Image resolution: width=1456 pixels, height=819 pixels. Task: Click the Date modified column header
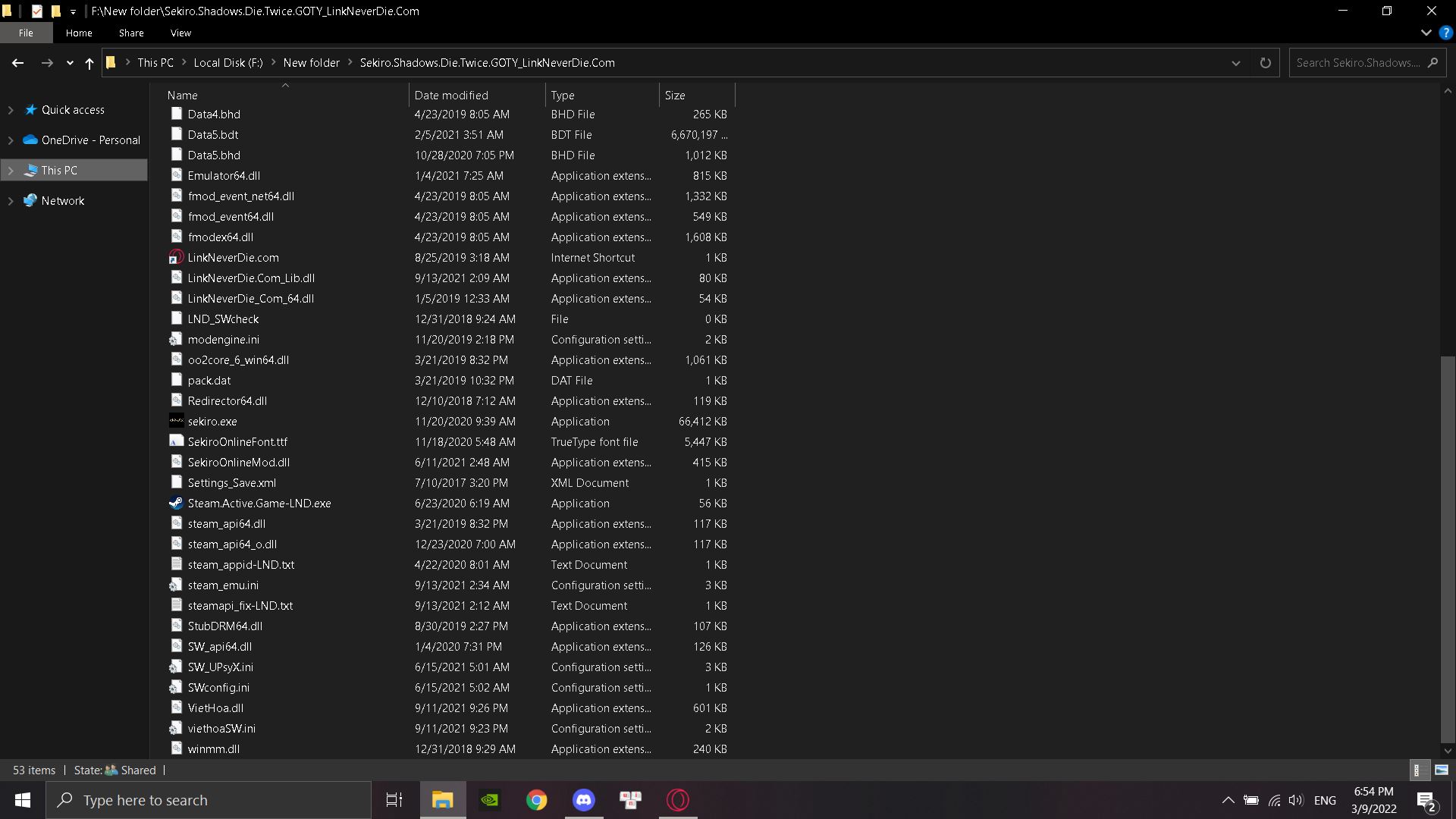[451, 94]
